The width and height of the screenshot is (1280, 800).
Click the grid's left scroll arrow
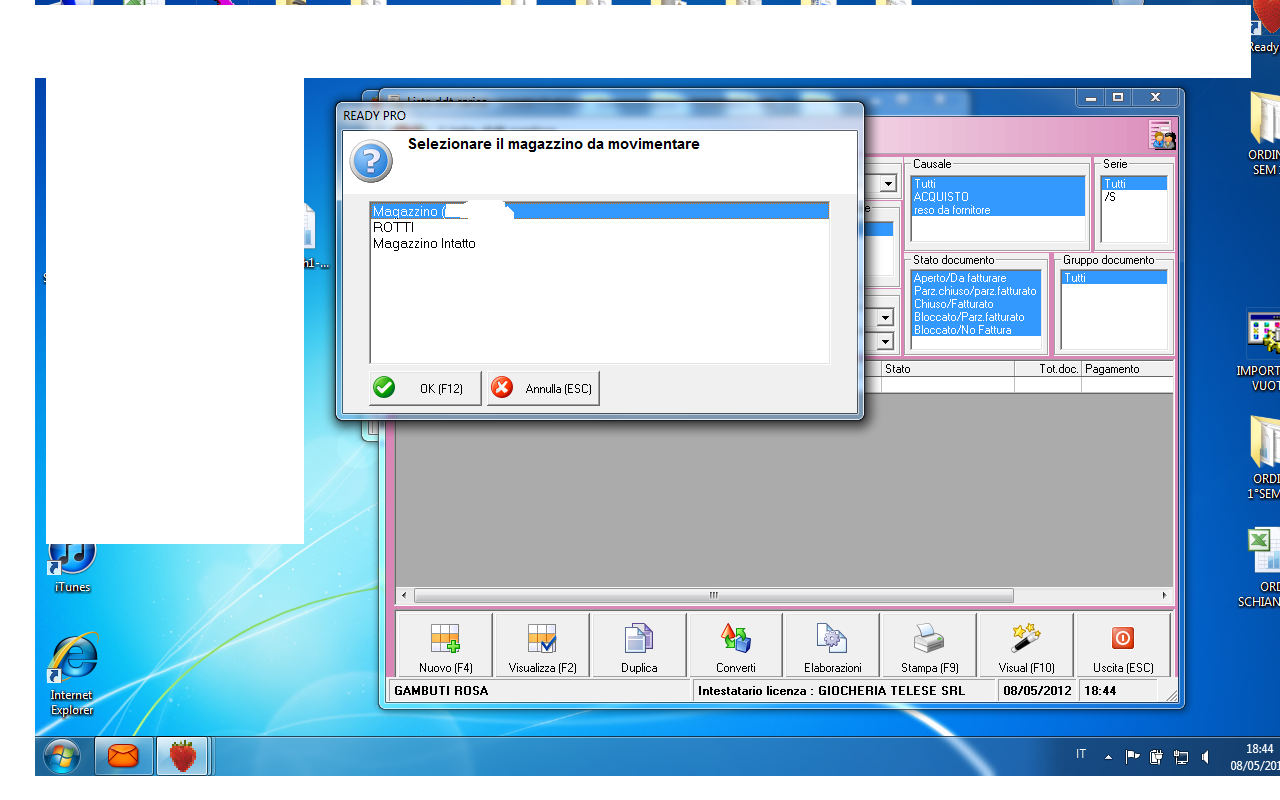tap(404, 595)
